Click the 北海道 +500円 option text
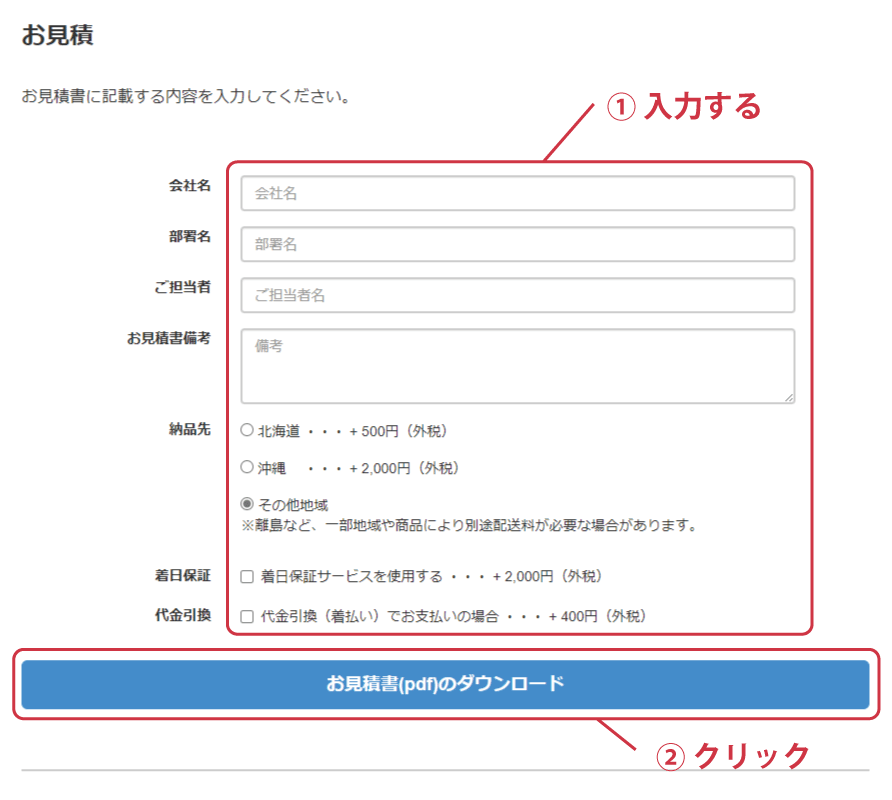 point(353,431)
